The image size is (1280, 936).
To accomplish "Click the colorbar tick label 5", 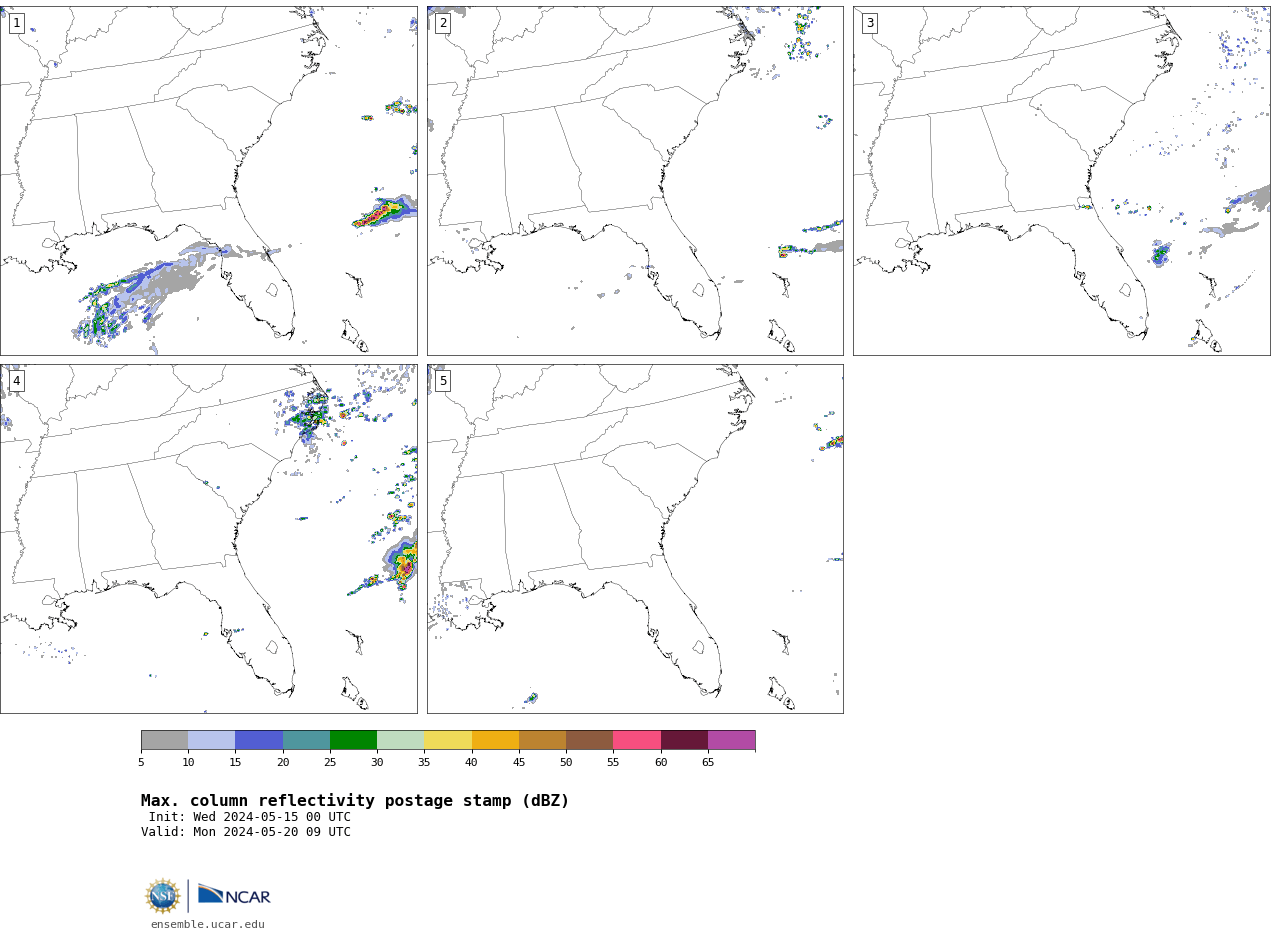I will click(141, 763).
